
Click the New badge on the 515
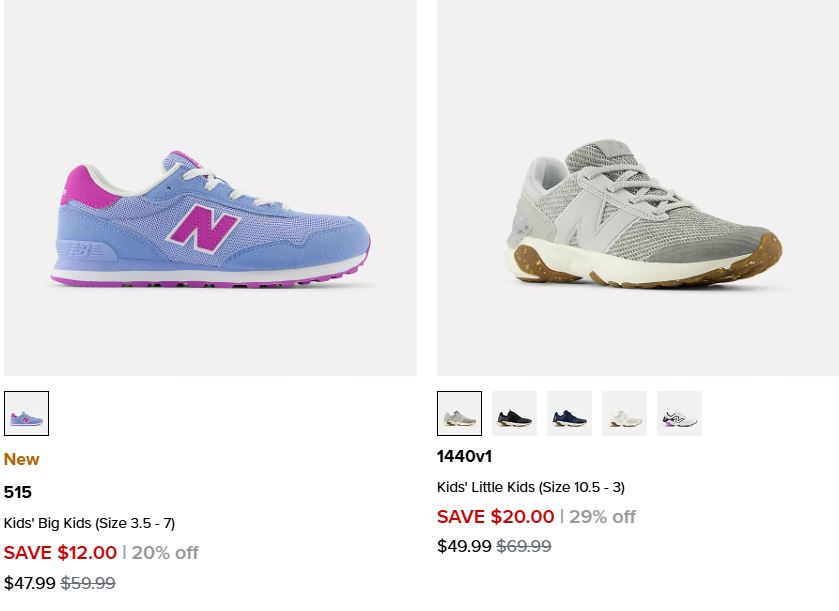(21, 460)
